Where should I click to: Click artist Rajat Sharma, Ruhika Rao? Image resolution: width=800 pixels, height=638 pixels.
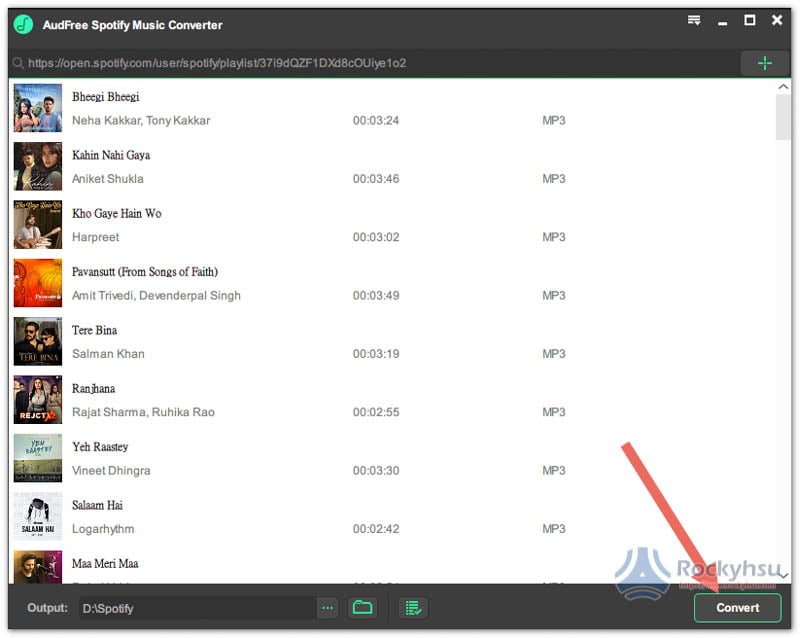(143, 412)
